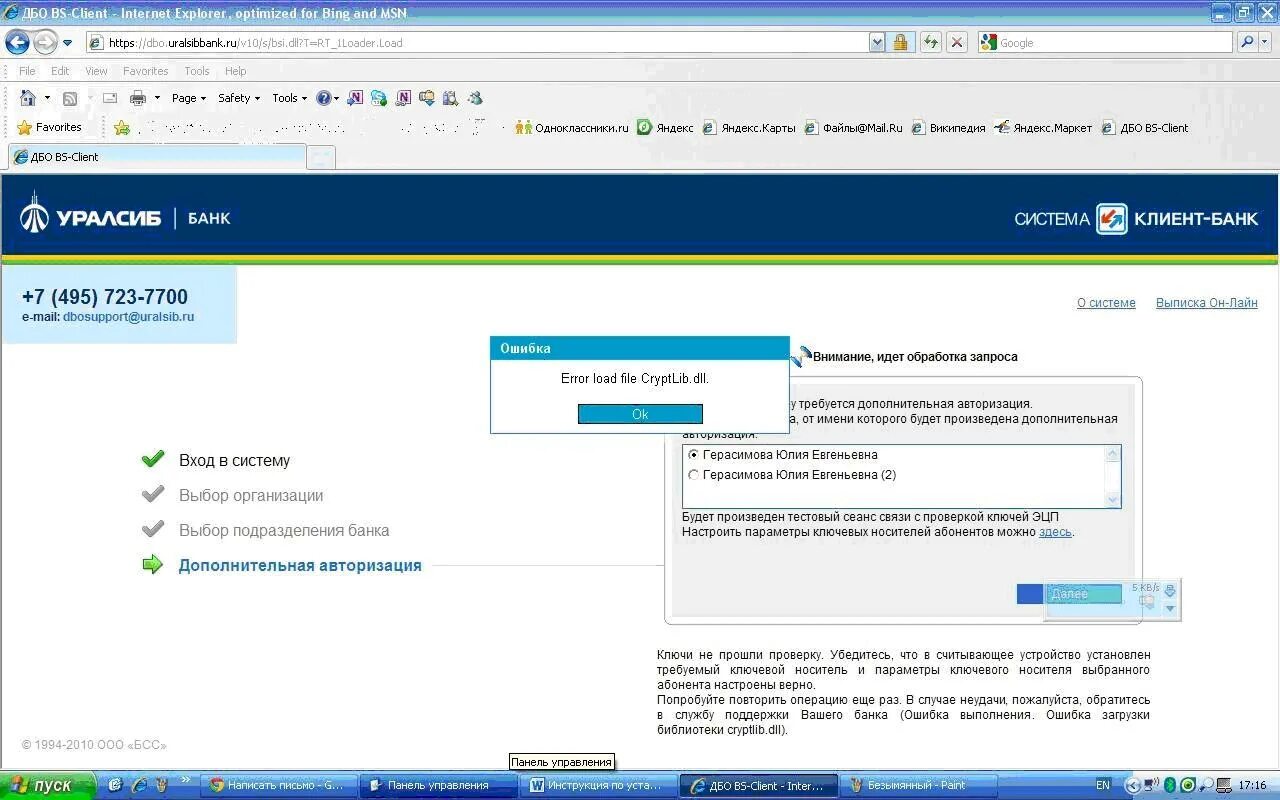Click the Home icon in command bar

coord(28,98)
